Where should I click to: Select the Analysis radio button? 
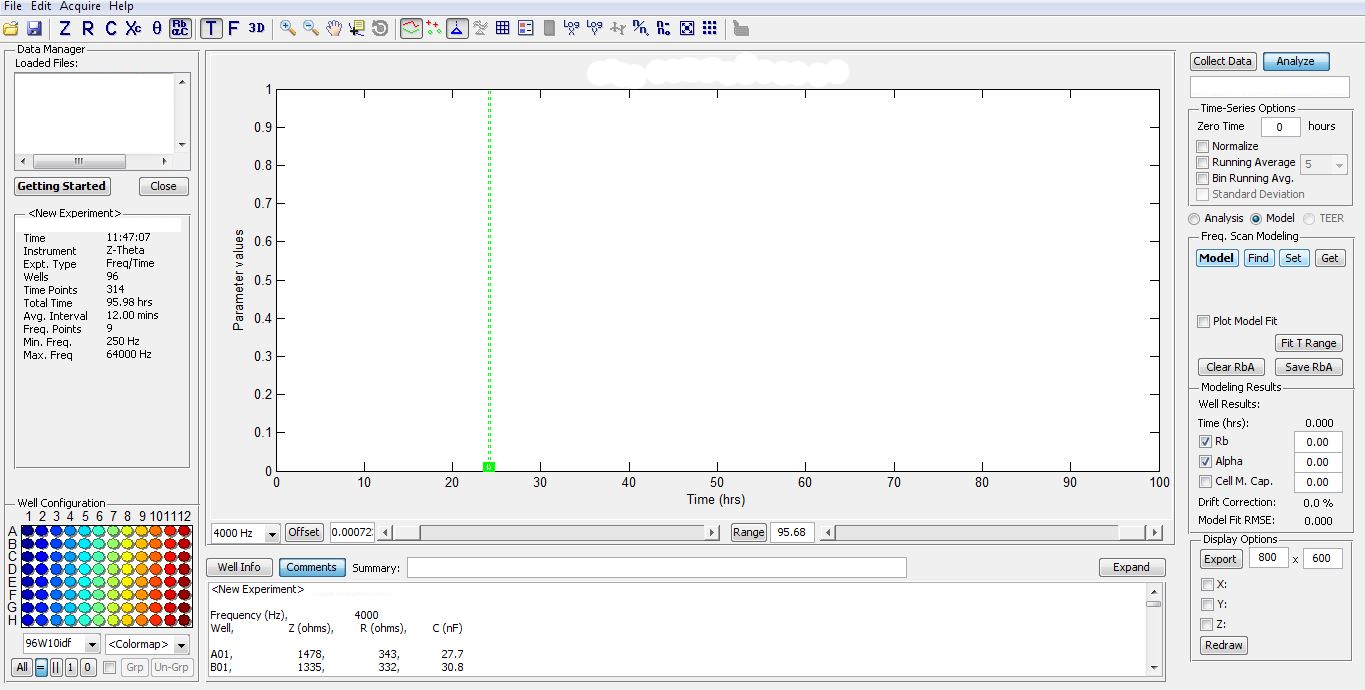point(1194,218)
